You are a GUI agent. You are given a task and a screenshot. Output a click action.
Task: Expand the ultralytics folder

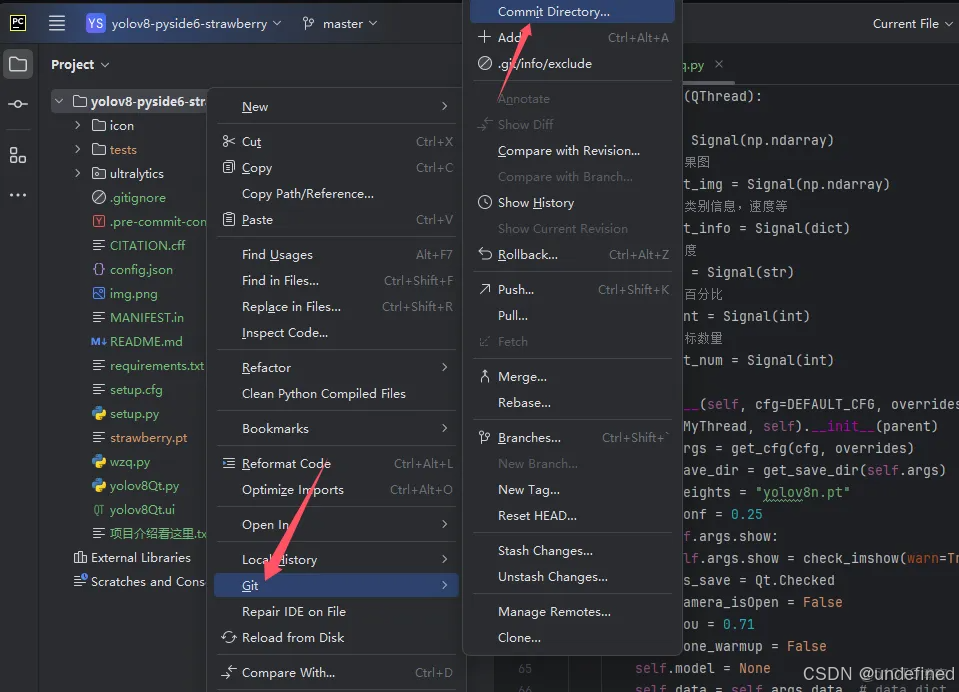(78, 173)
